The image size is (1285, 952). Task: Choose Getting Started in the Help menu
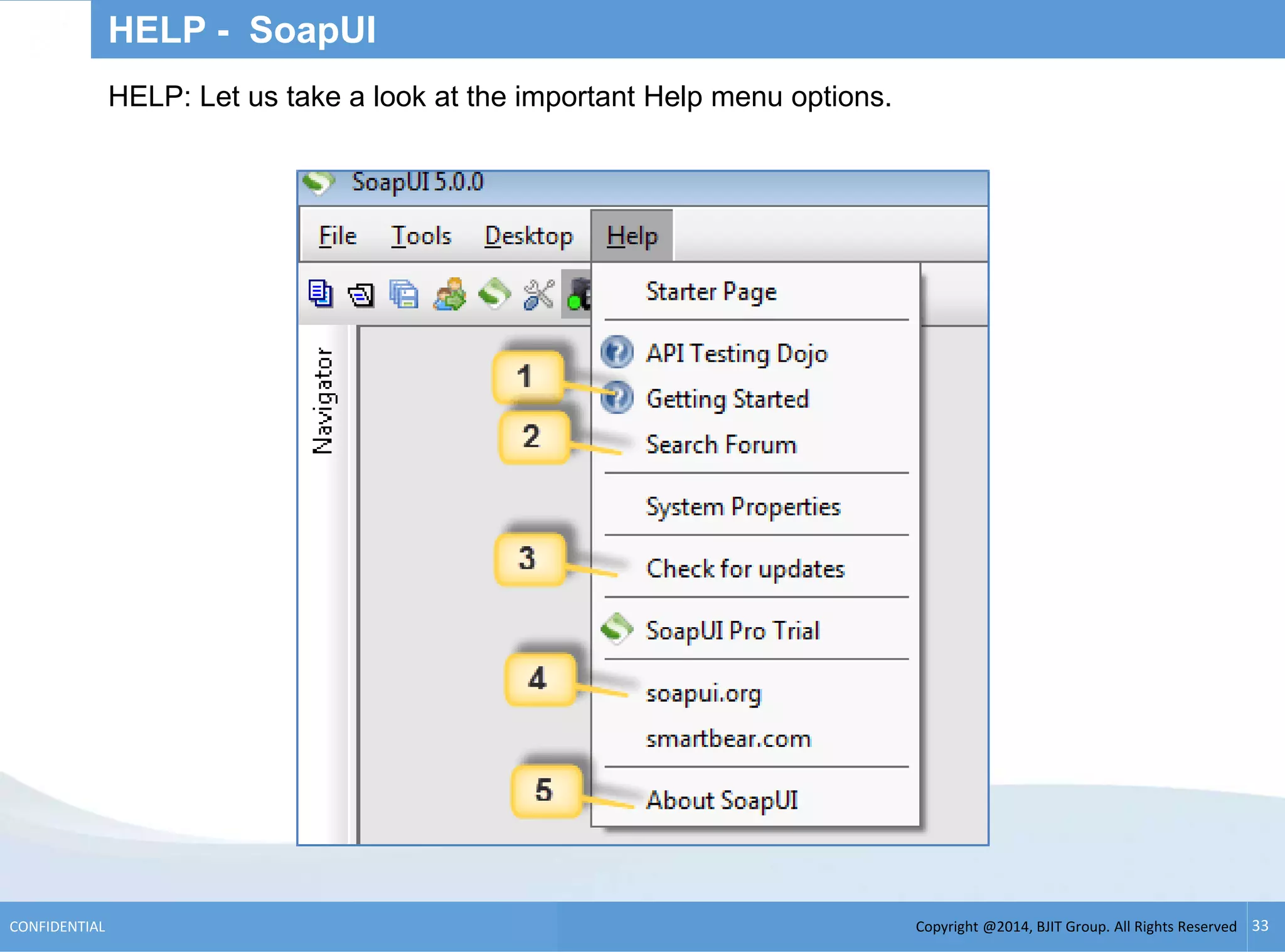click(x=755, y=399)
